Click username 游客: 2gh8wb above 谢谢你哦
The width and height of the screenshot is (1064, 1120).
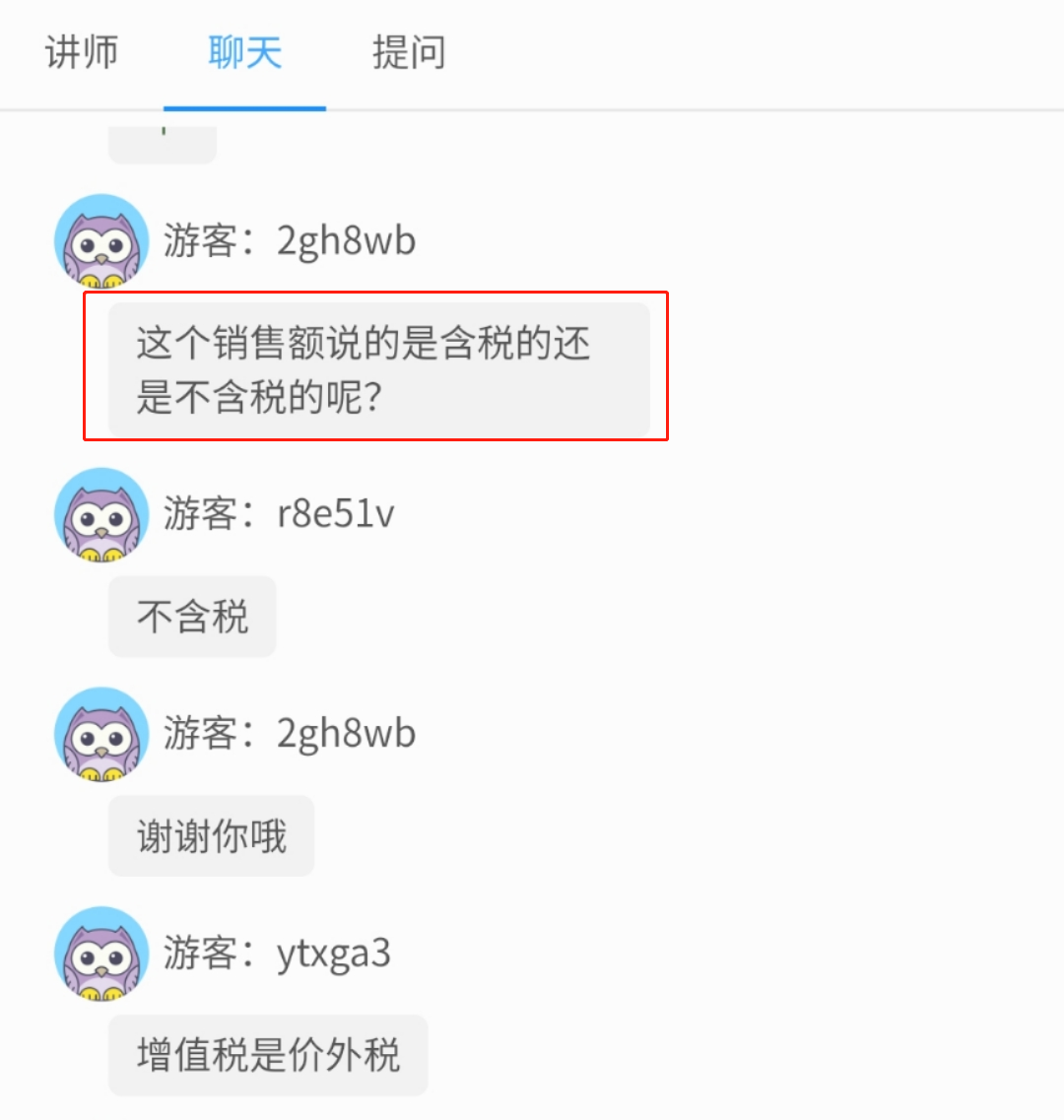coord(290,734)
